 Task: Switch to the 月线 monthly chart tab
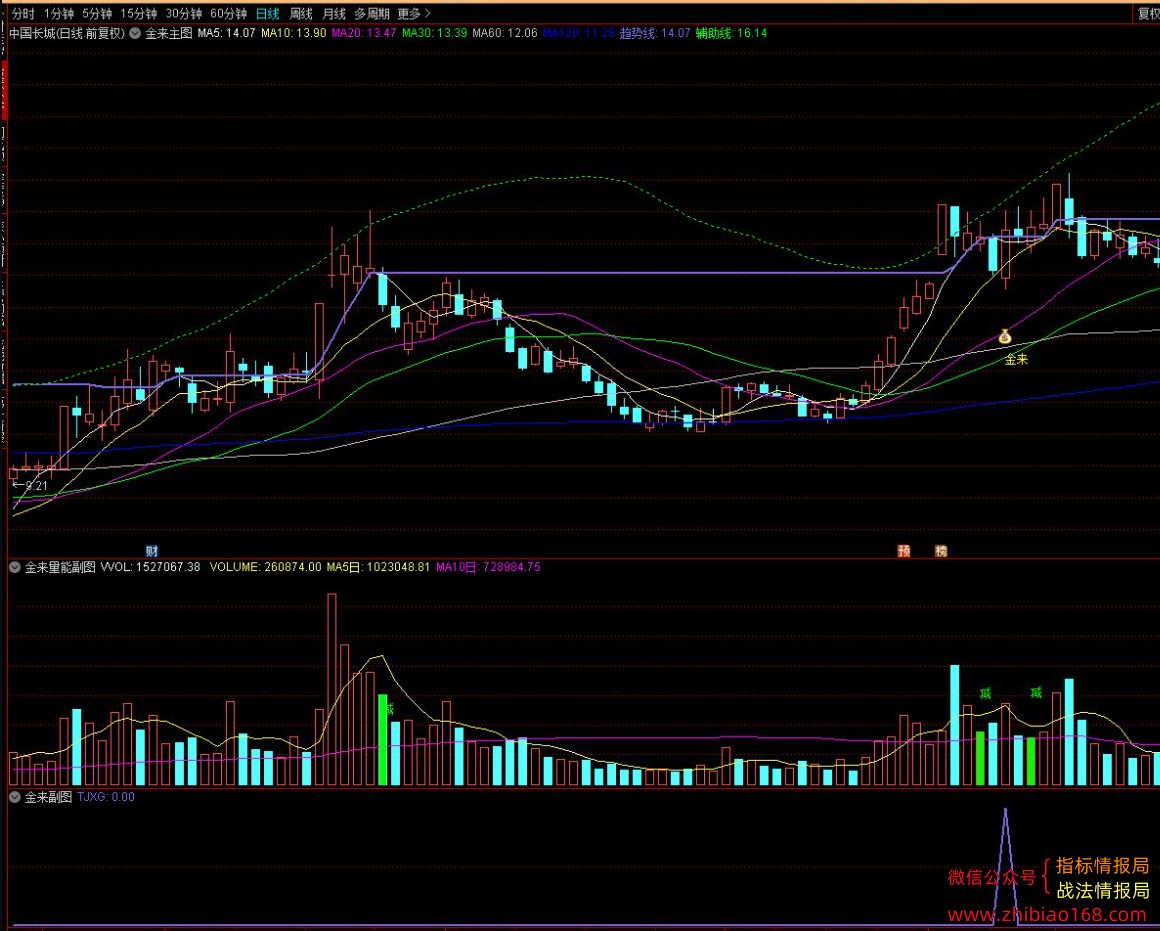(334, 13)
